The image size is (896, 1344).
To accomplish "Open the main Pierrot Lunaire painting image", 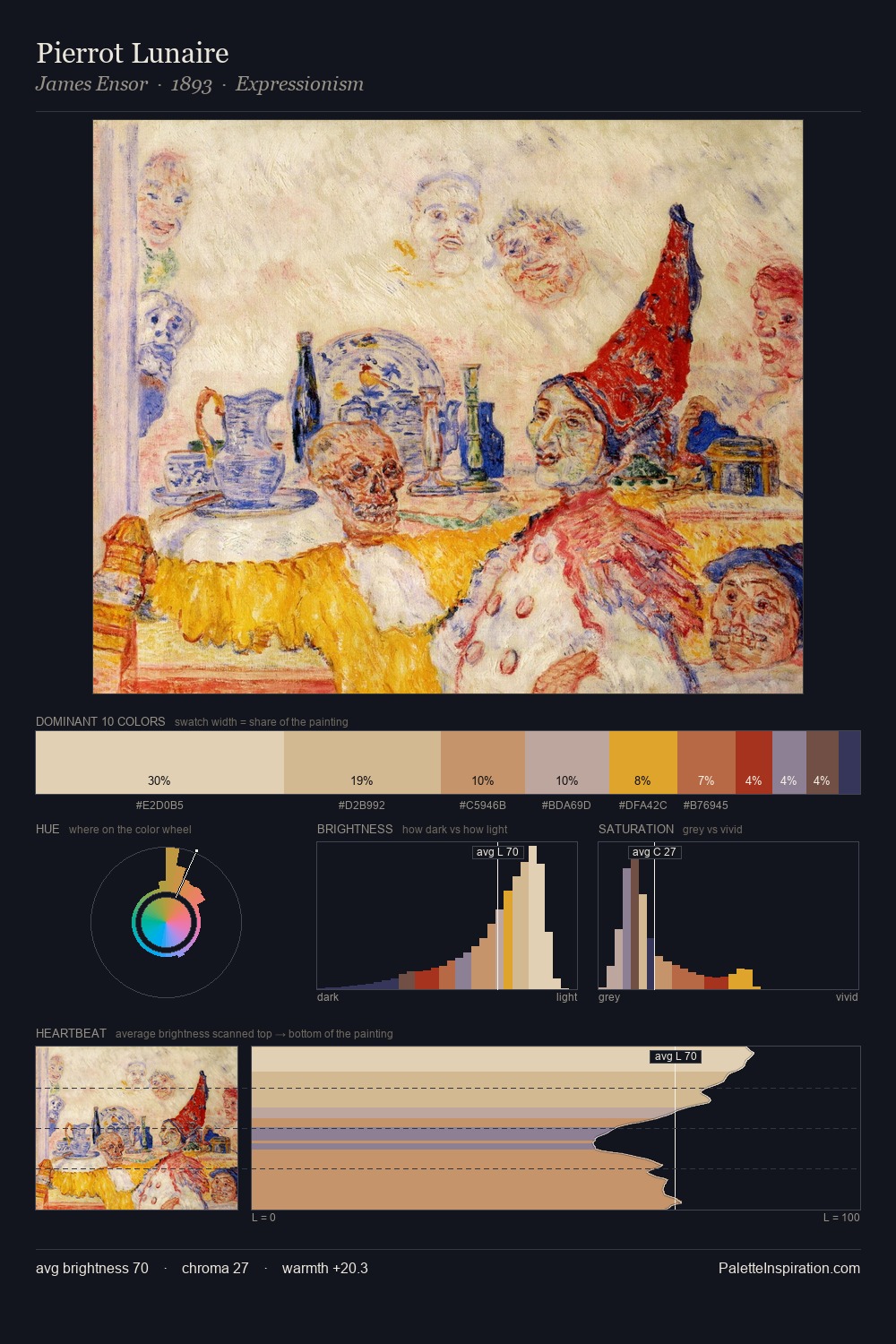I will (x=448, y=407).
